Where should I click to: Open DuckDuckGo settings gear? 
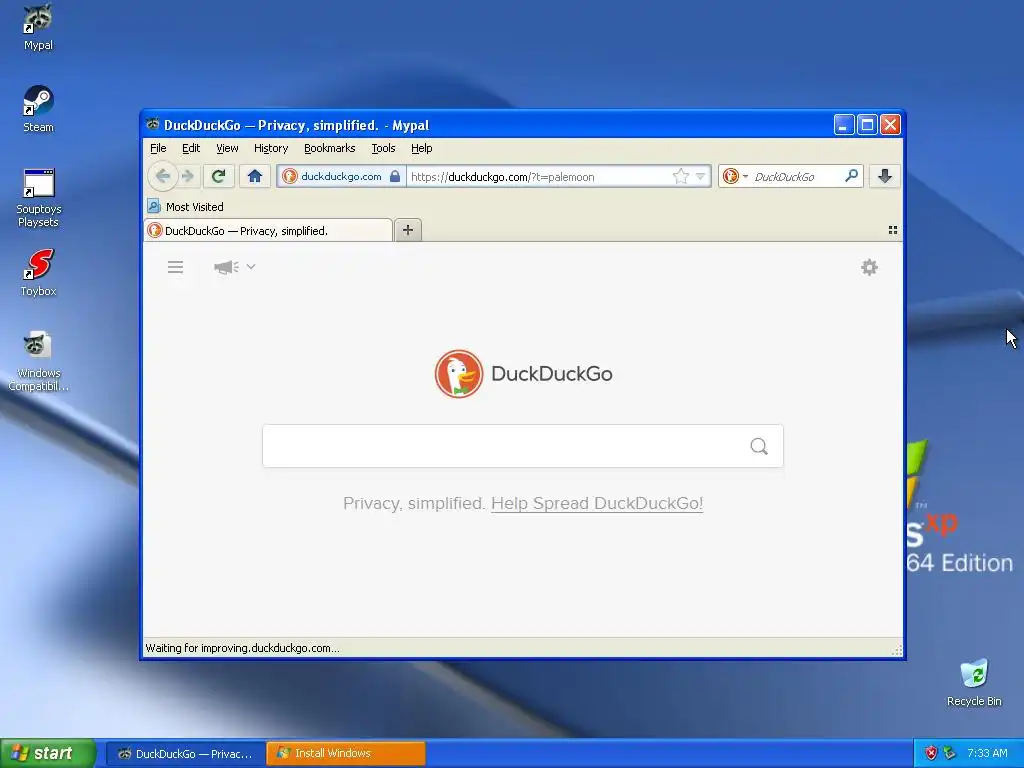click(869, 267)
